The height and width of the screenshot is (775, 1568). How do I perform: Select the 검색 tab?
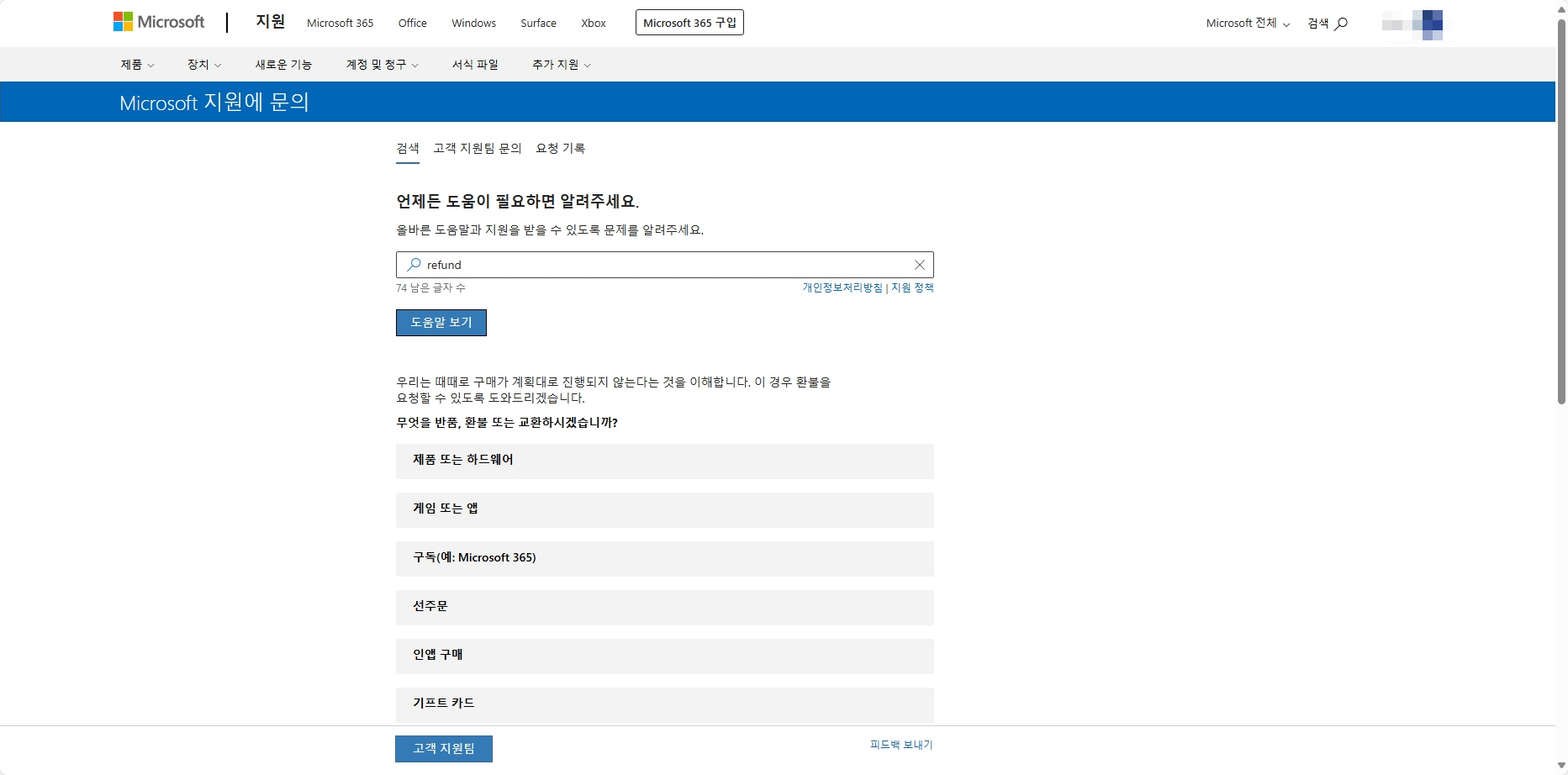(x=408, y=149)
